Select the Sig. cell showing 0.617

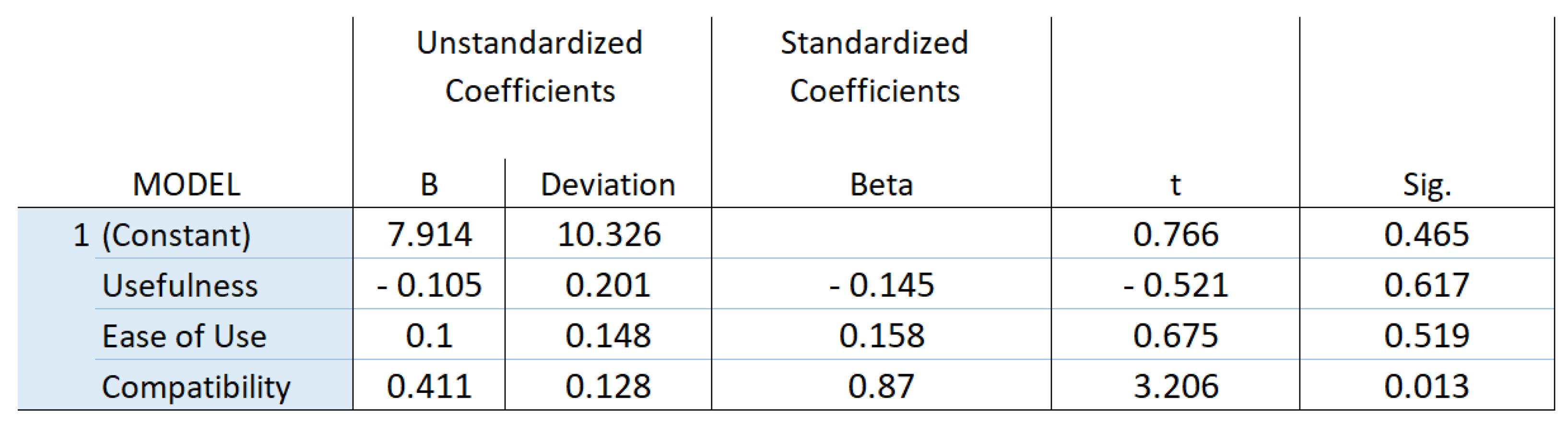coord(1426,285)
